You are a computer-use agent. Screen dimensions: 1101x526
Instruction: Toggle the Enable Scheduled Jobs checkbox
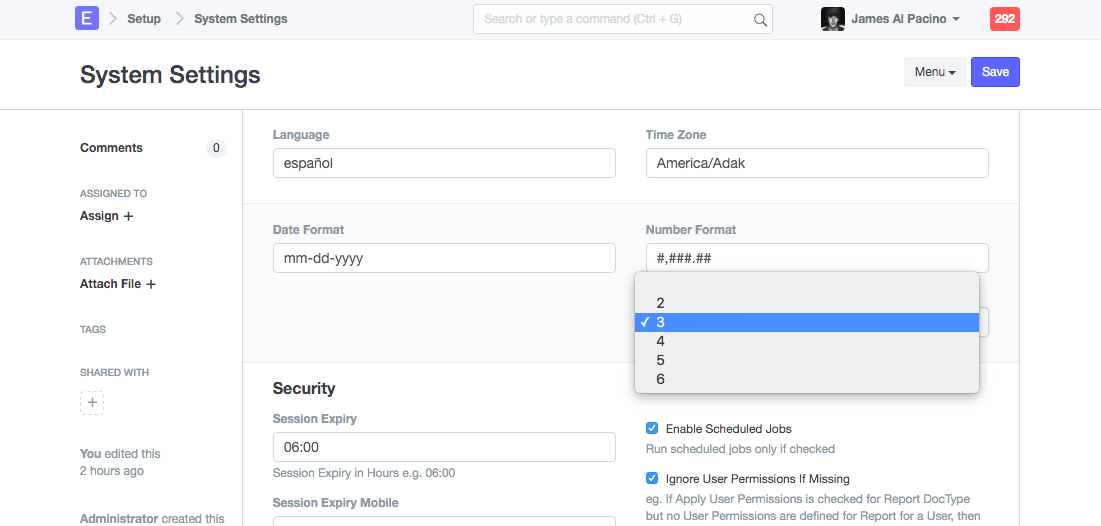point(652,428)
